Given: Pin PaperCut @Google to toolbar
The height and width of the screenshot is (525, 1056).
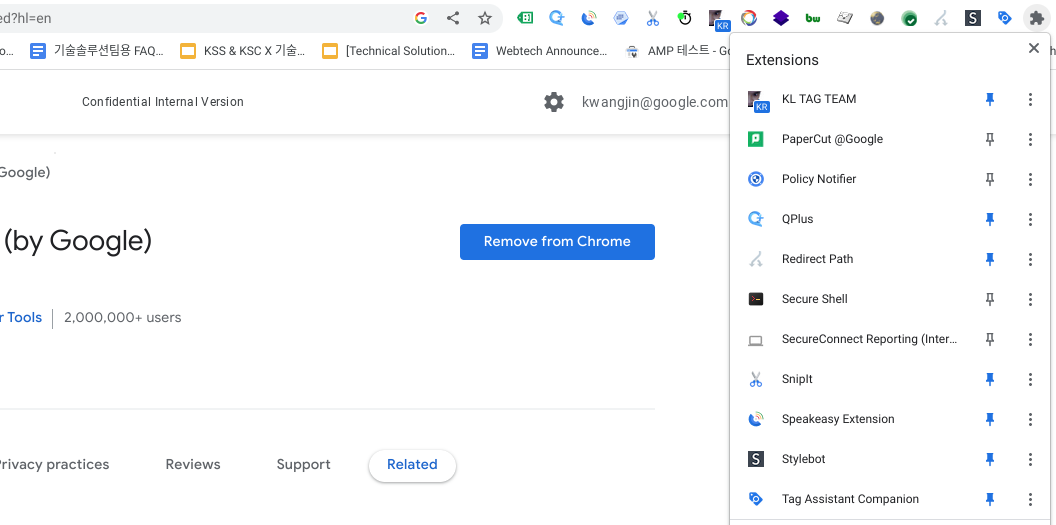Looking at the screenshot, I should 989,139.
